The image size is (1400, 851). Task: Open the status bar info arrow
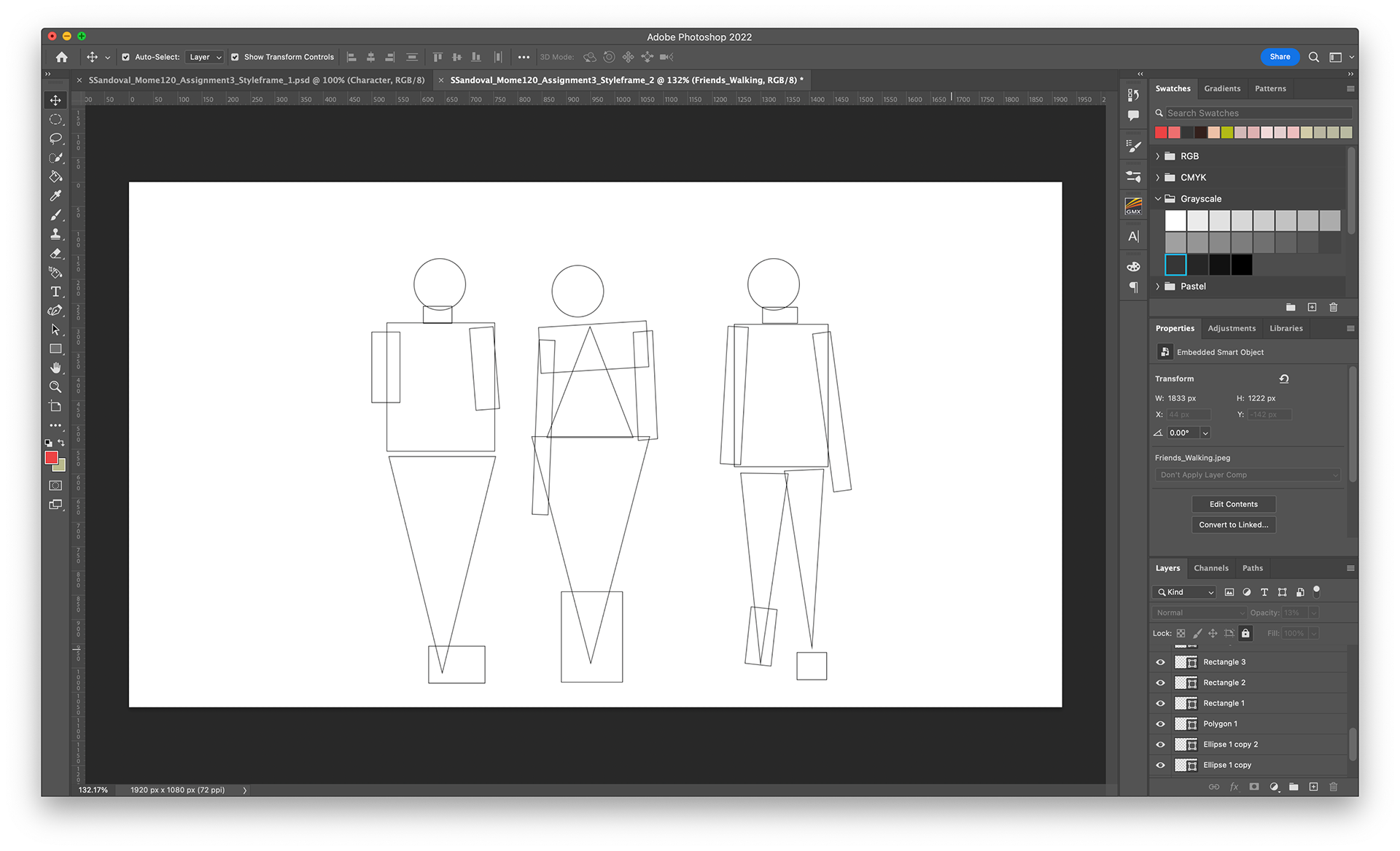point(245,790)
